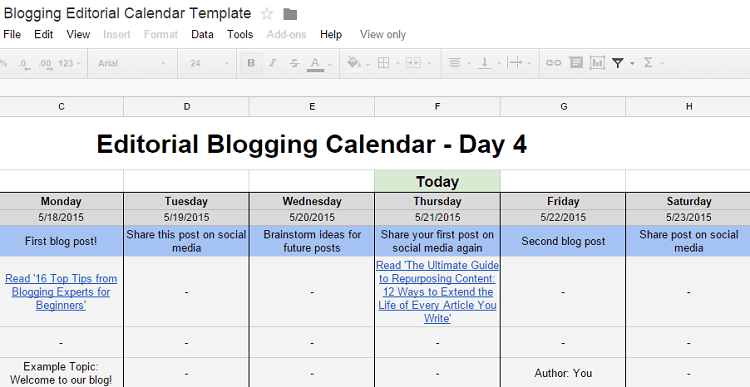Screen dimensions: 750x387
Task: Toggle bold formatting button
Action: [251, 63]
